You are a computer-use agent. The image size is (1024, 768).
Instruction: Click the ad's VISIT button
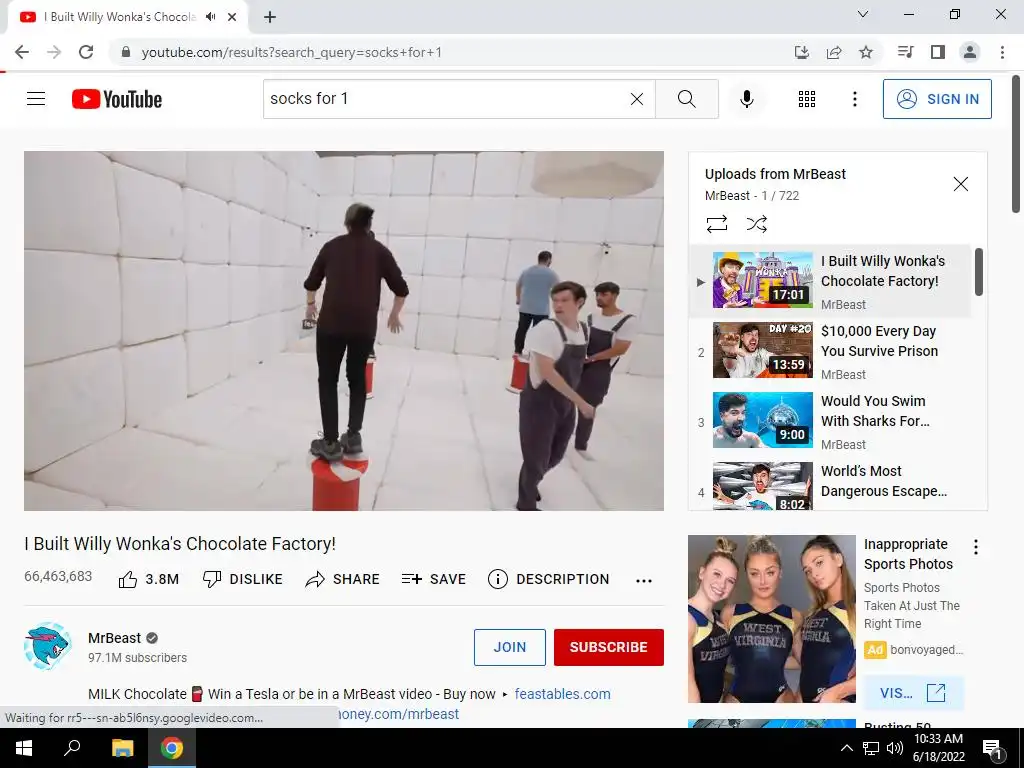coord(913,693)
